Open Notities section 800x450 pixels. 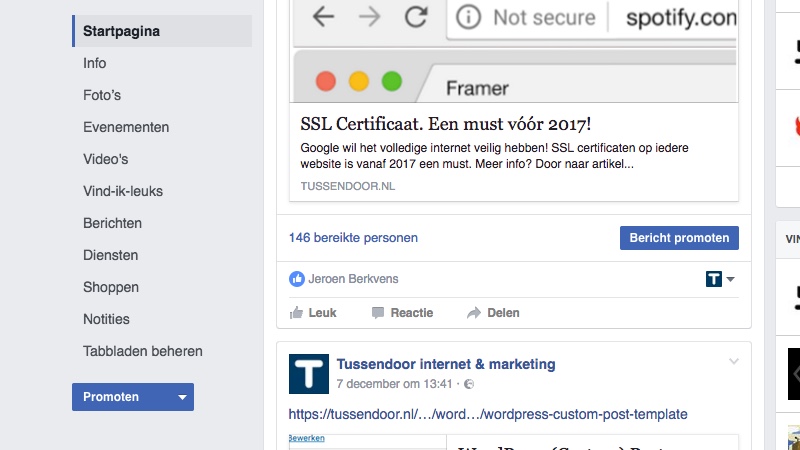pyautogui.click(x=106, y=319)
